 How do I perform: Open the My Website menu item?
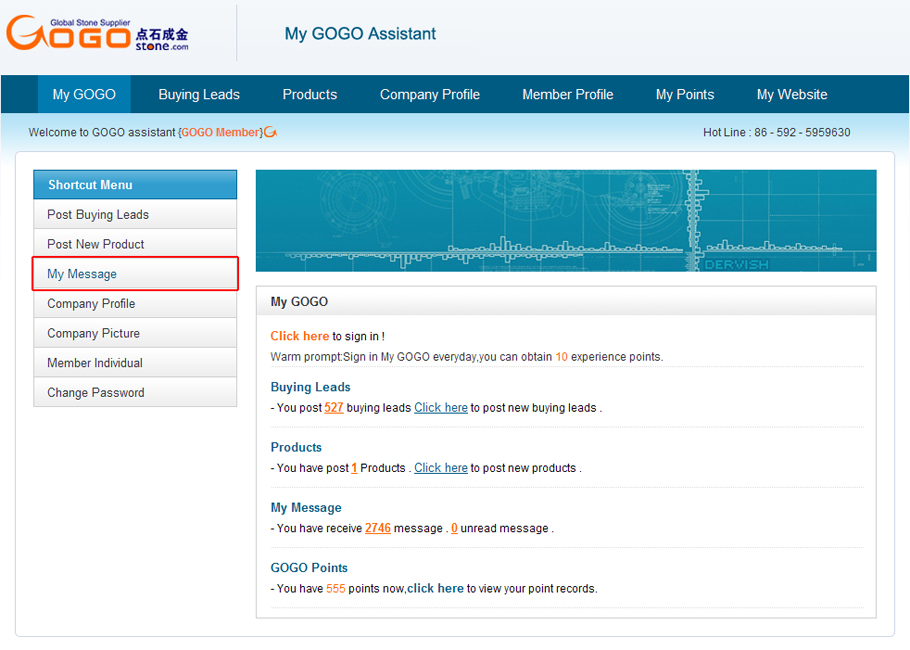[x=792, y=95]
